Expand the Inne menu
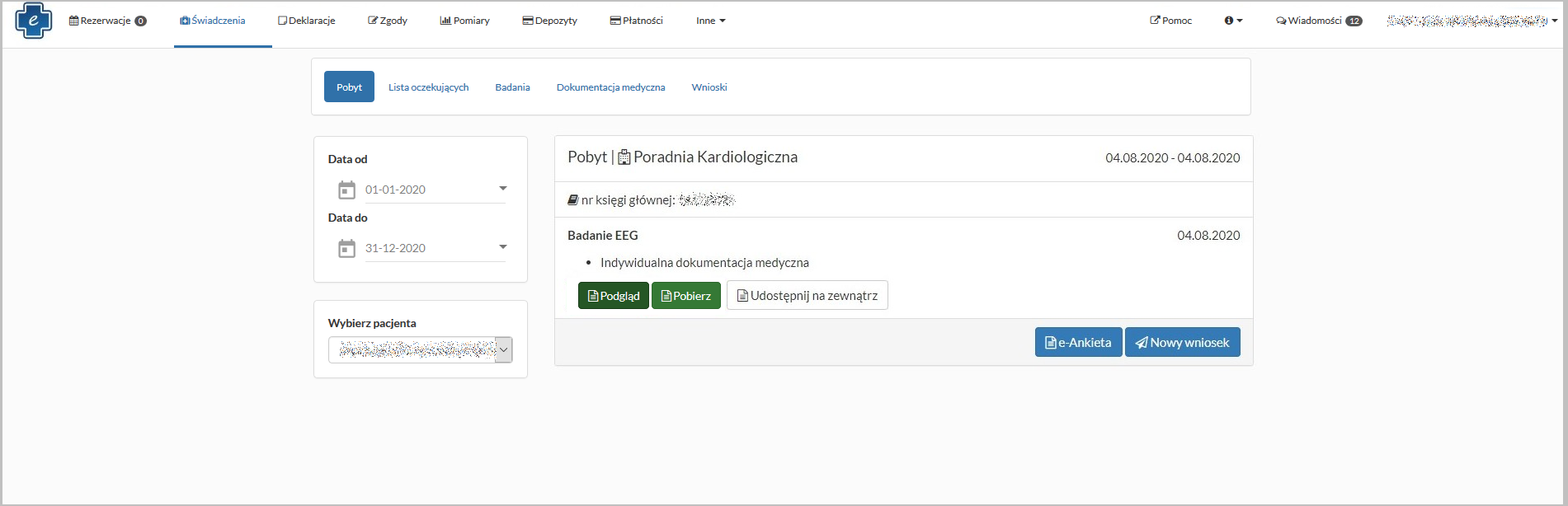The image size is (1568, 506). pyautogui.click(x=710, y=21)
